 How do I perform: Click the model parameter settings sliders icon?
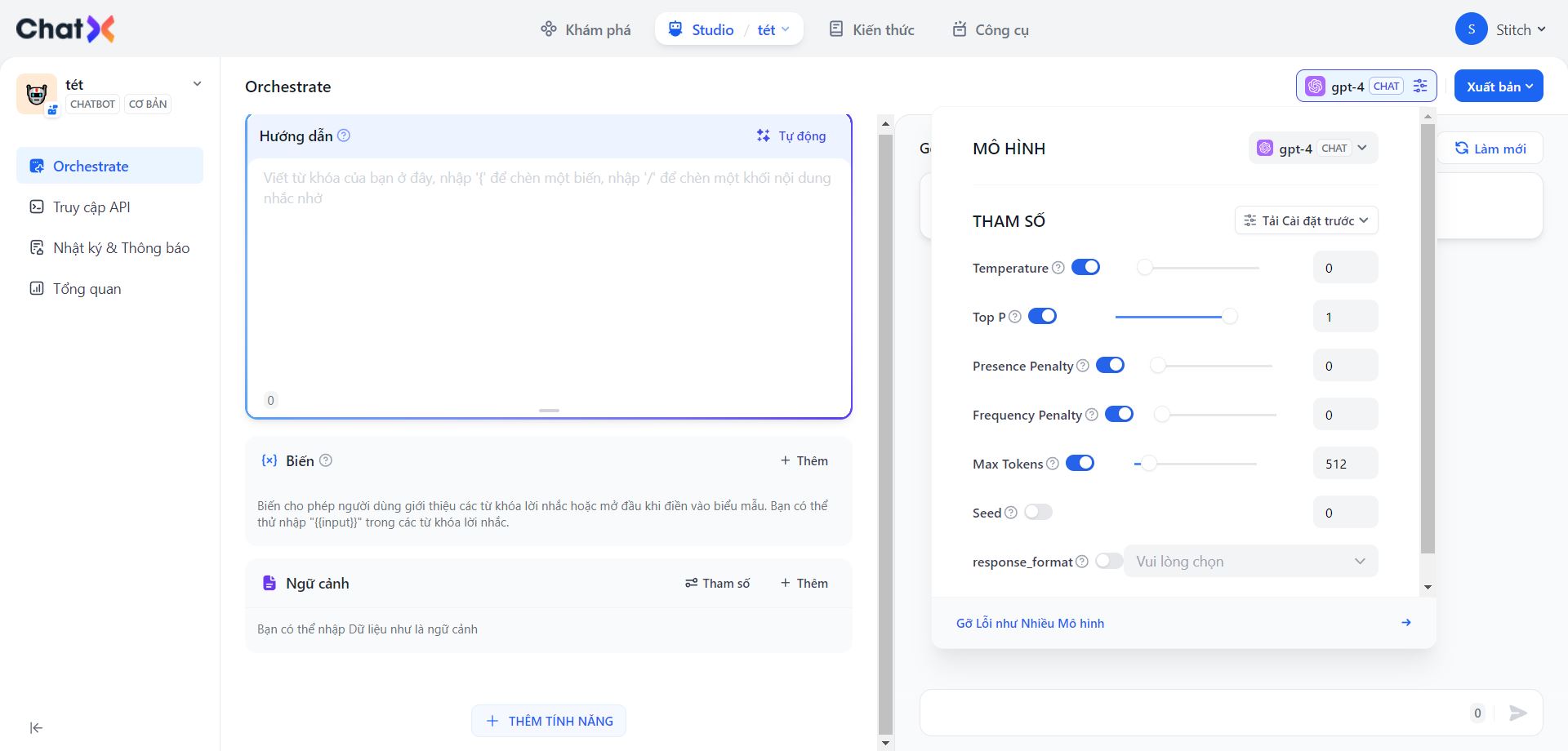click(1421, 86)
